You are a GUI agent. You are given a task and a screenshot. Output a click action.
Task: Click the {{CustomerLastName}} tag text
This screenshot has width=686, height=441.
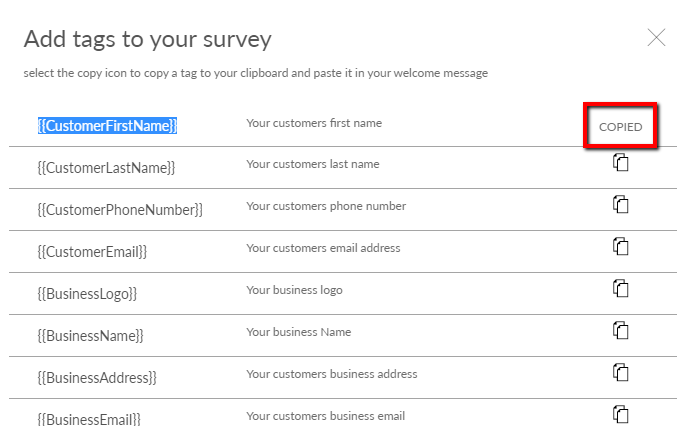point(106,168)
